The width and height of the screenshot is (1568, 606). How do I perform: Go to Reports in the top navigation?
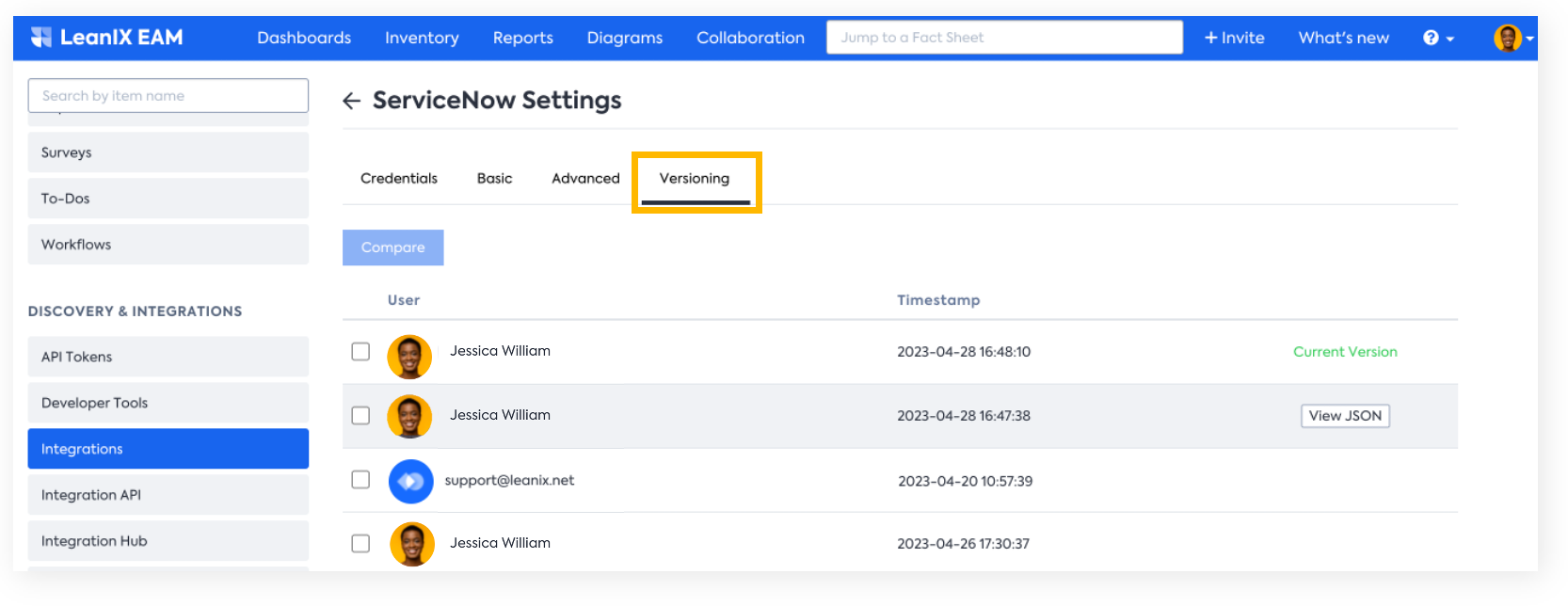point(523,38)
